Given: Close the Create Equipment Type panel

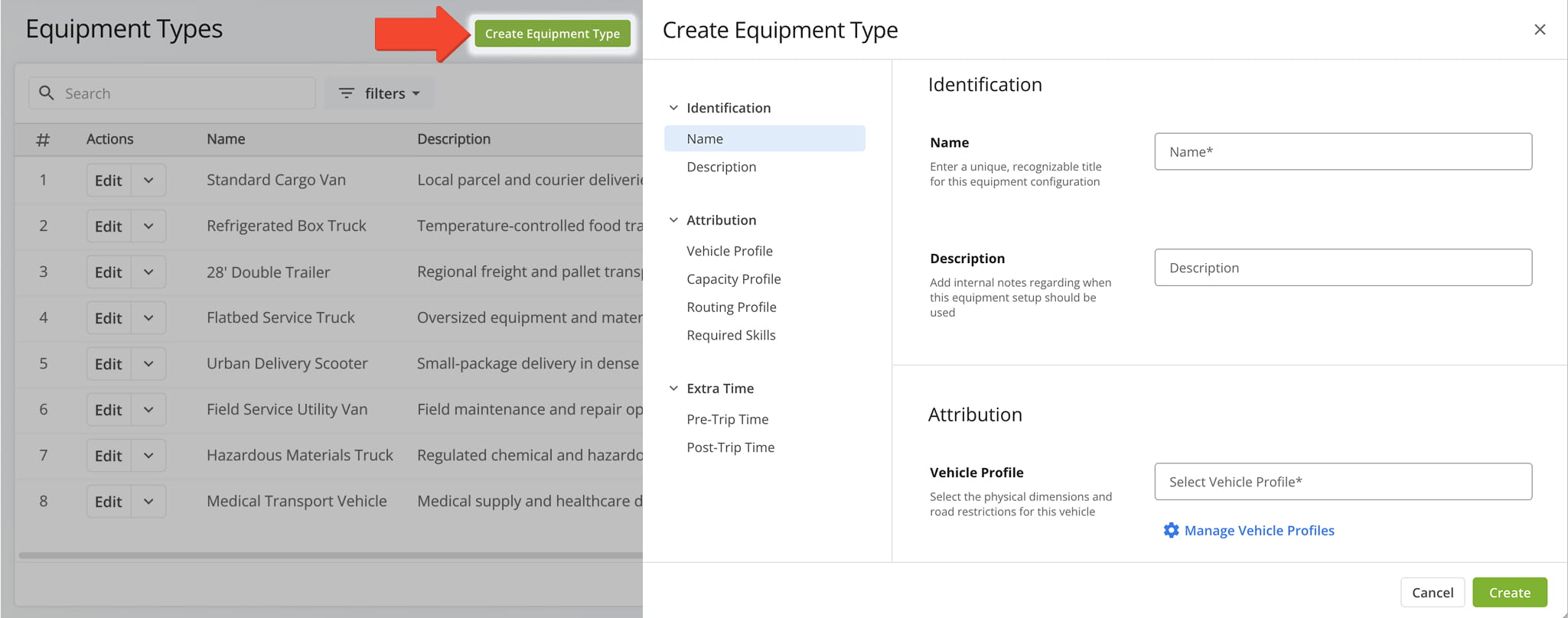Looking at the screenshot, I should point(1540,30).
